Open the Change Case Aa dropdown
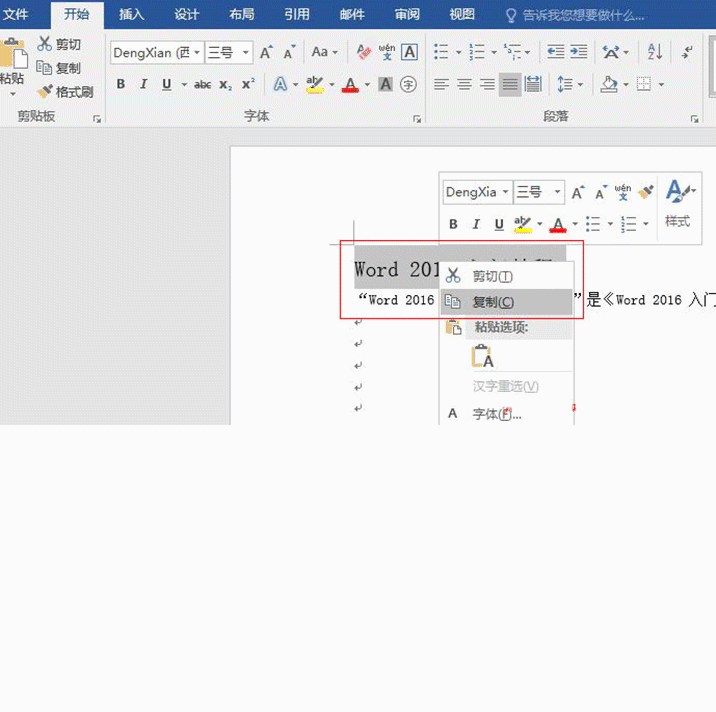716x712 pixels. click(325, 52)
